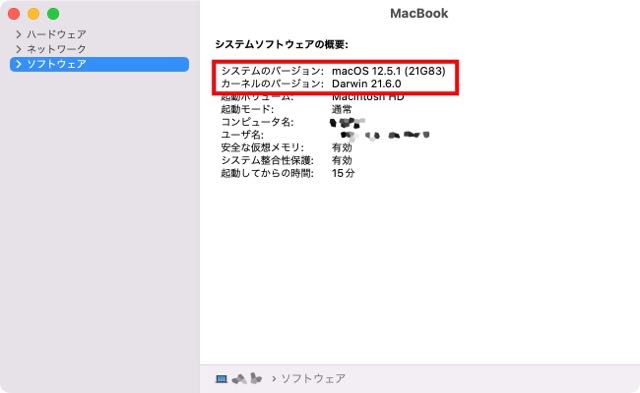The height and width of the screenshot is (393, 640).
Task: Expand the ハードウェア category chevron
Action: click(x=18, y=34)
